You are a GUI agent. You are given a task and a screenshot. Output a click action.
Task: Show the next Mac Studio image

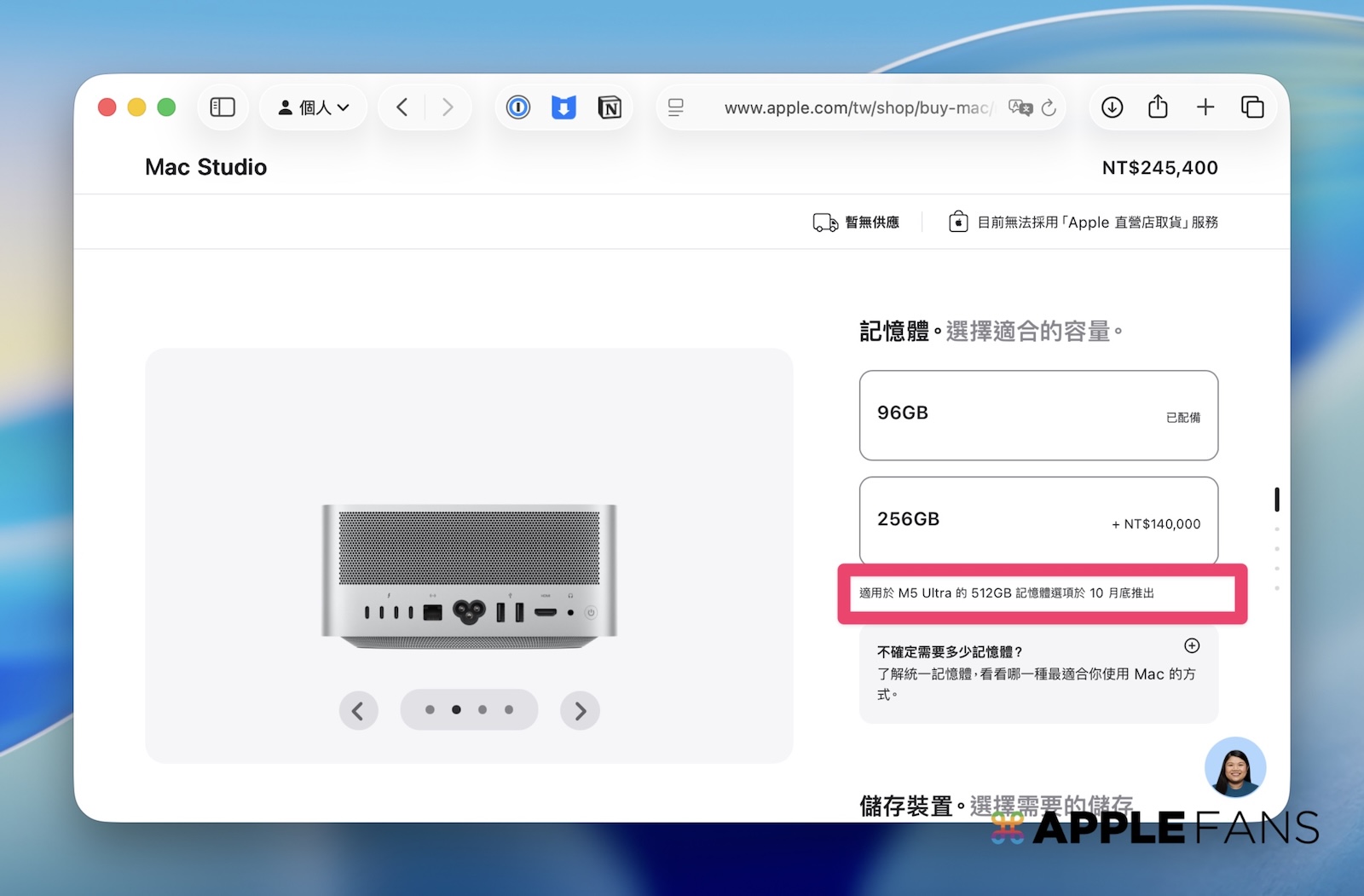pos(580,710)
